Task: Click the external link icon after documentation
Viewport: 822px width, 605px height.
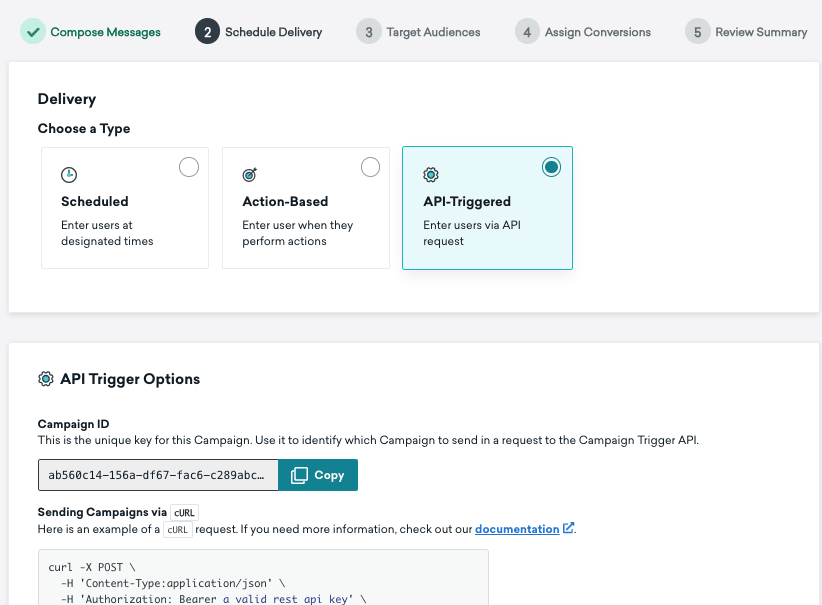Action: [569, 528]
